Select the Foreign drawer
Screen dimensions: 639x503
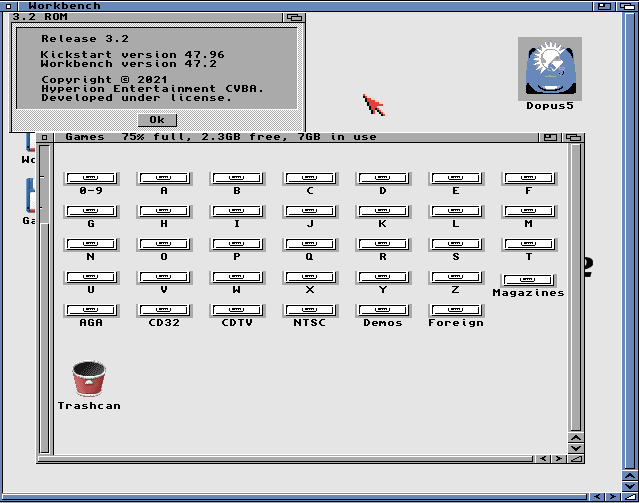click(456, 310)
